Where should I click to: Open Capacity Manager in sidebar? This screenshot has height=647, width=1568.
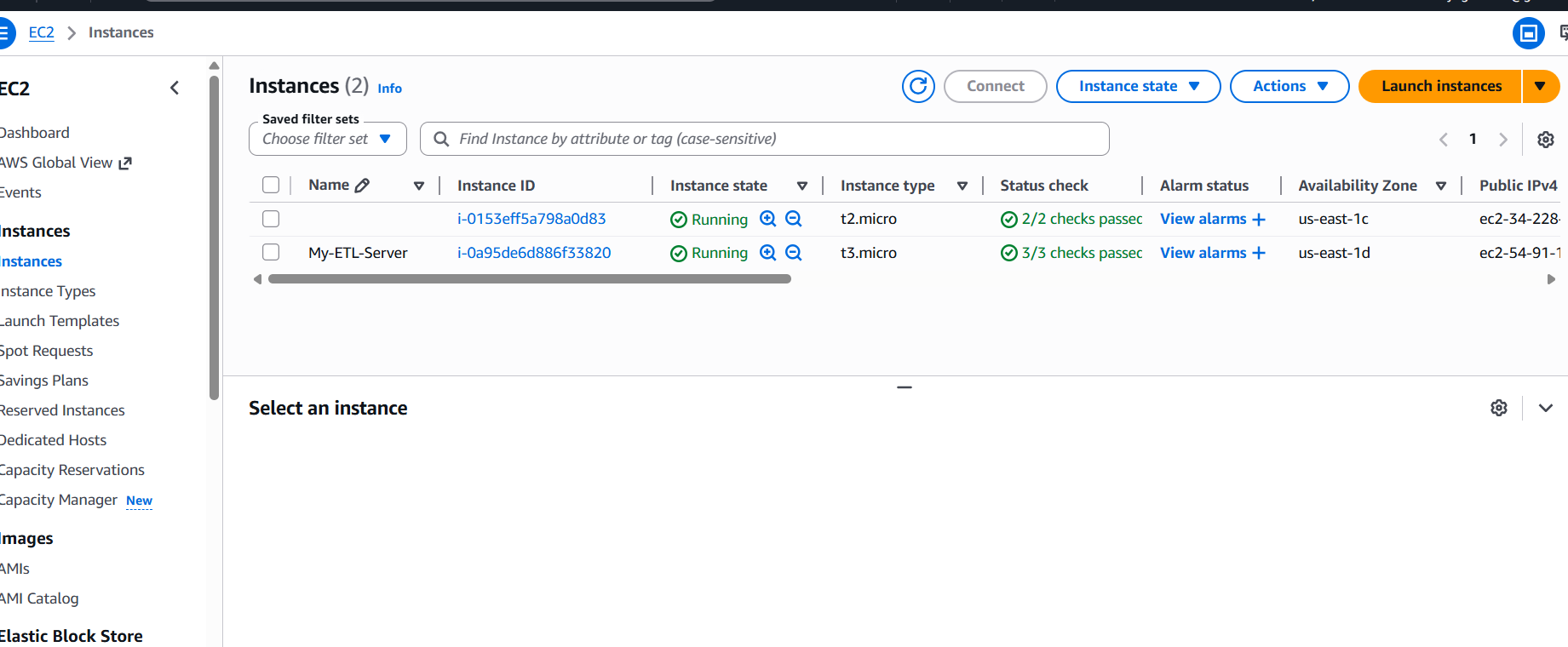tap(58, 500)
